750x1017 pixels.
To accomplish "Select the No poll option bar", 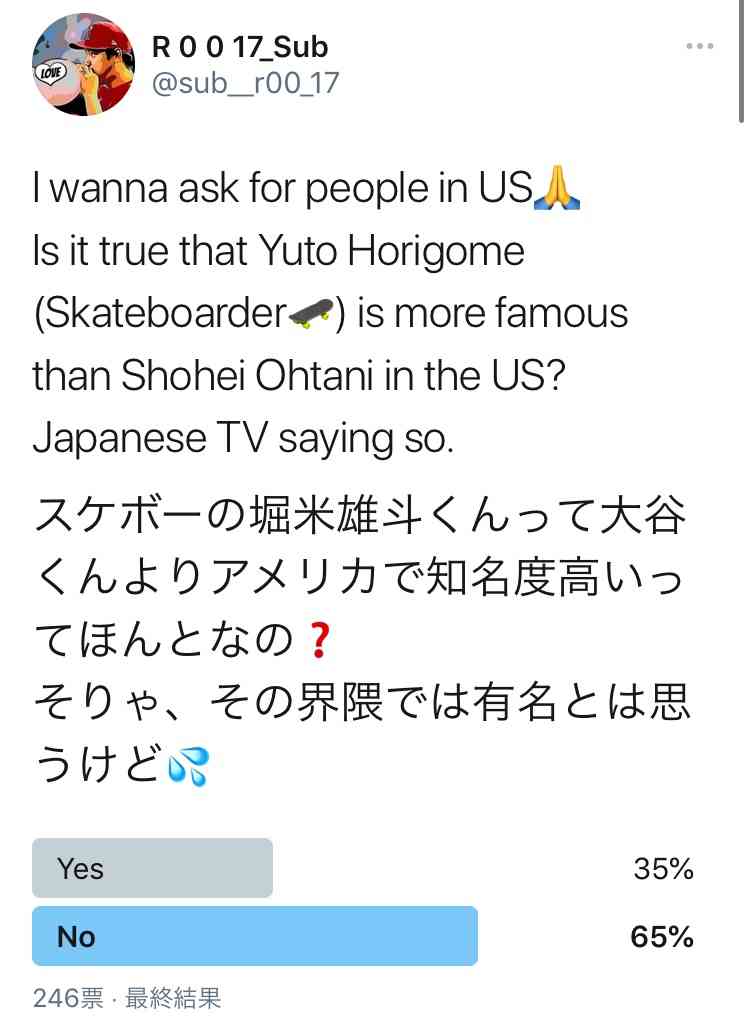I will point(255,936).
